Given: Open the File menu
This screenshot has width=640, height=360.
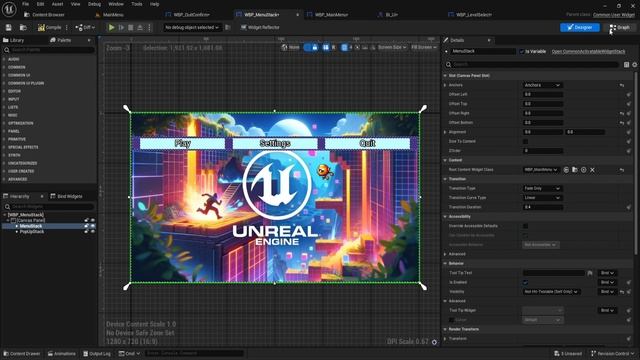Looking at the screenshot, I should coord(25,4).
